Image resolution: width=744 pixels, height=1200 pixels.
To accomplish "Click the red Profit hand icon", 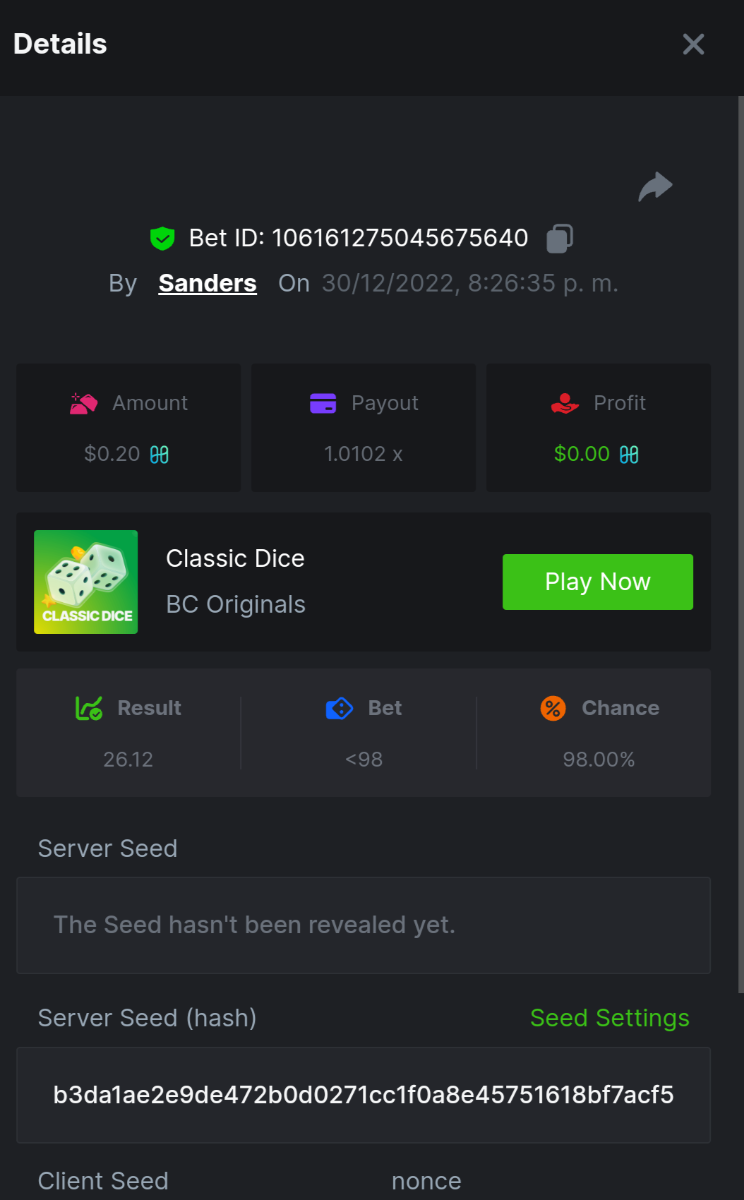I will 565,403.
